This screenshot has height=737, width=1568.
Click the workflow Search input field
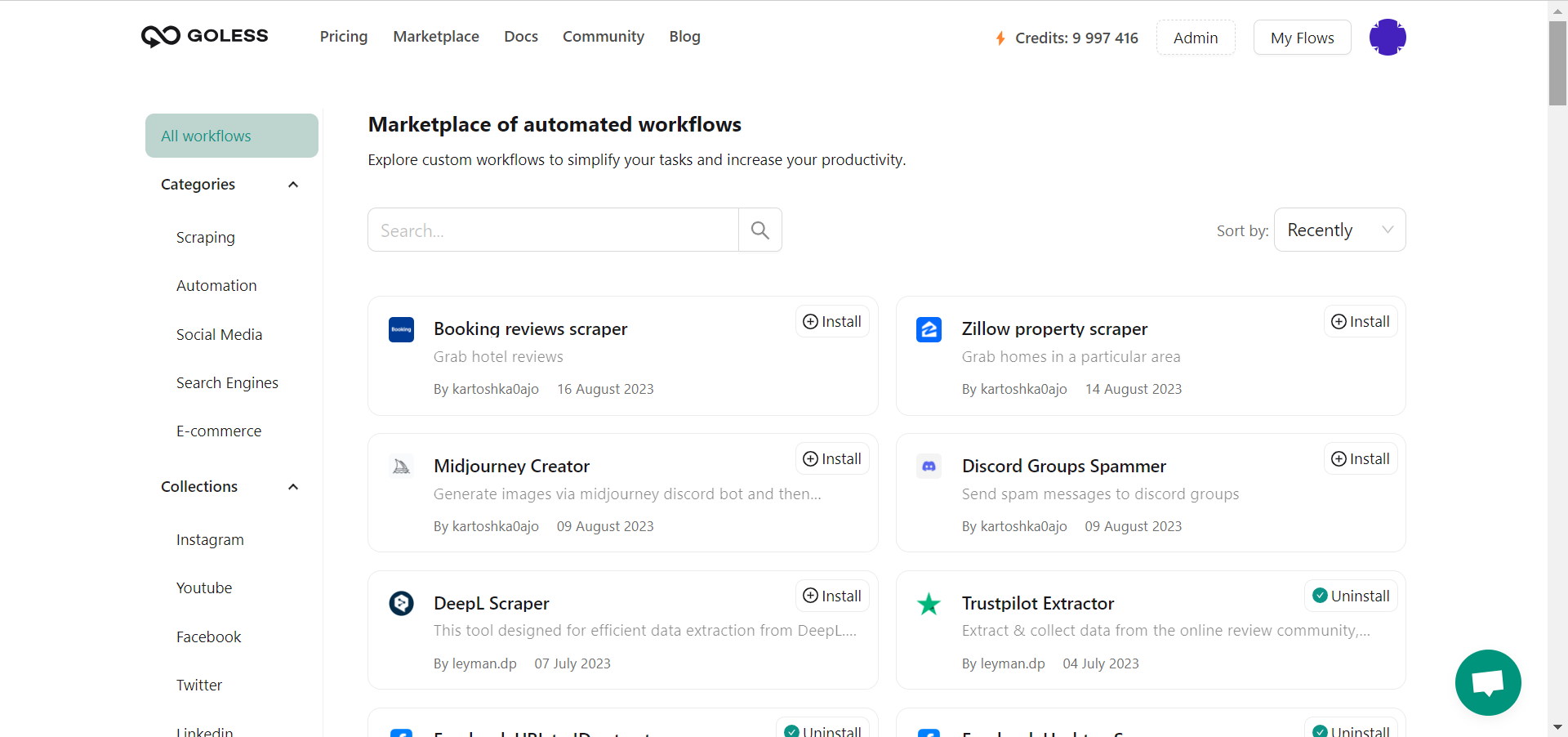[553, 230]
